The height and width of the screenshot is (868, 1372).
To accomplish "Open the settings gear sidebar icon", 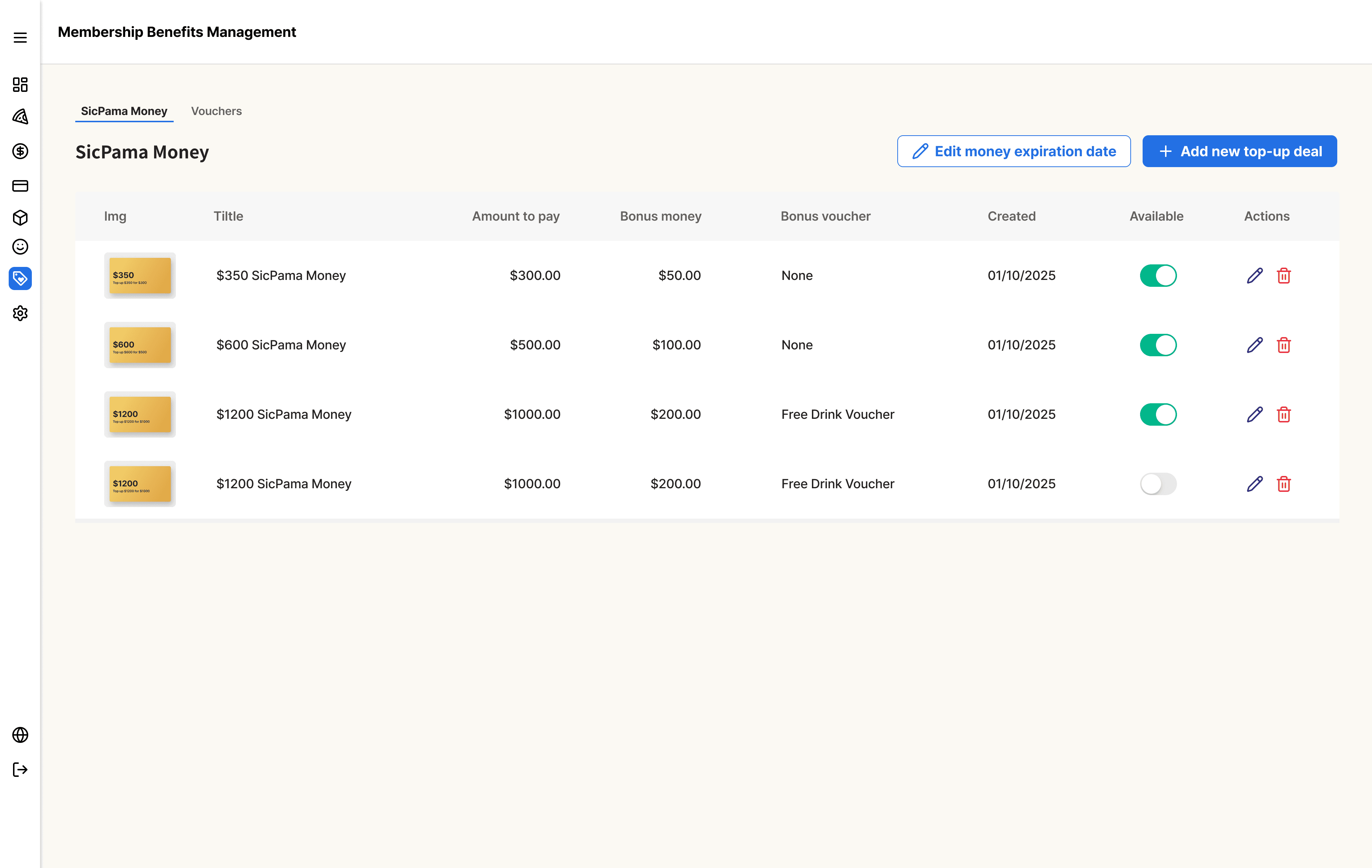I will (x=20, y=313).
